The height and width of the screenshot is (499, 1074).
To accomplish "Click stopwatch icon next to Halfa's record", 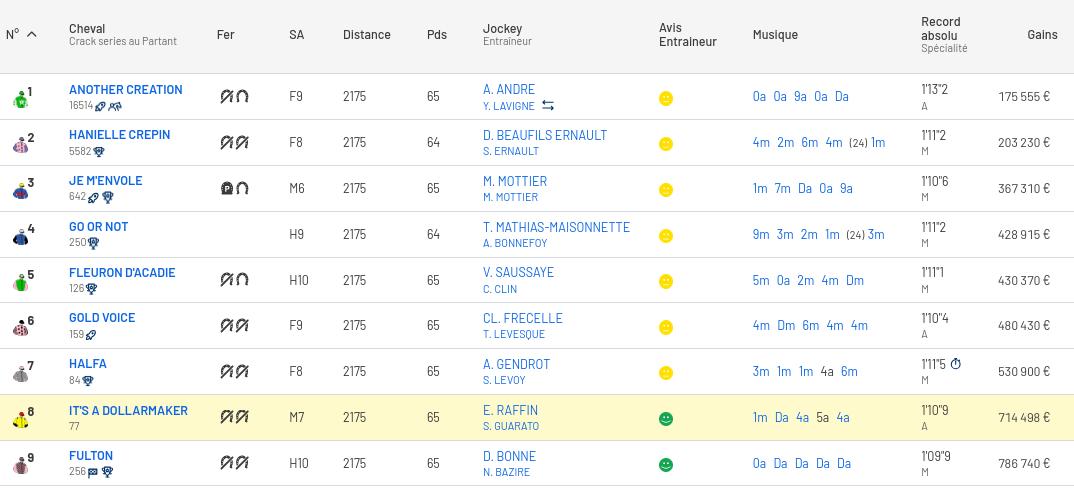I will pos(955,364).
